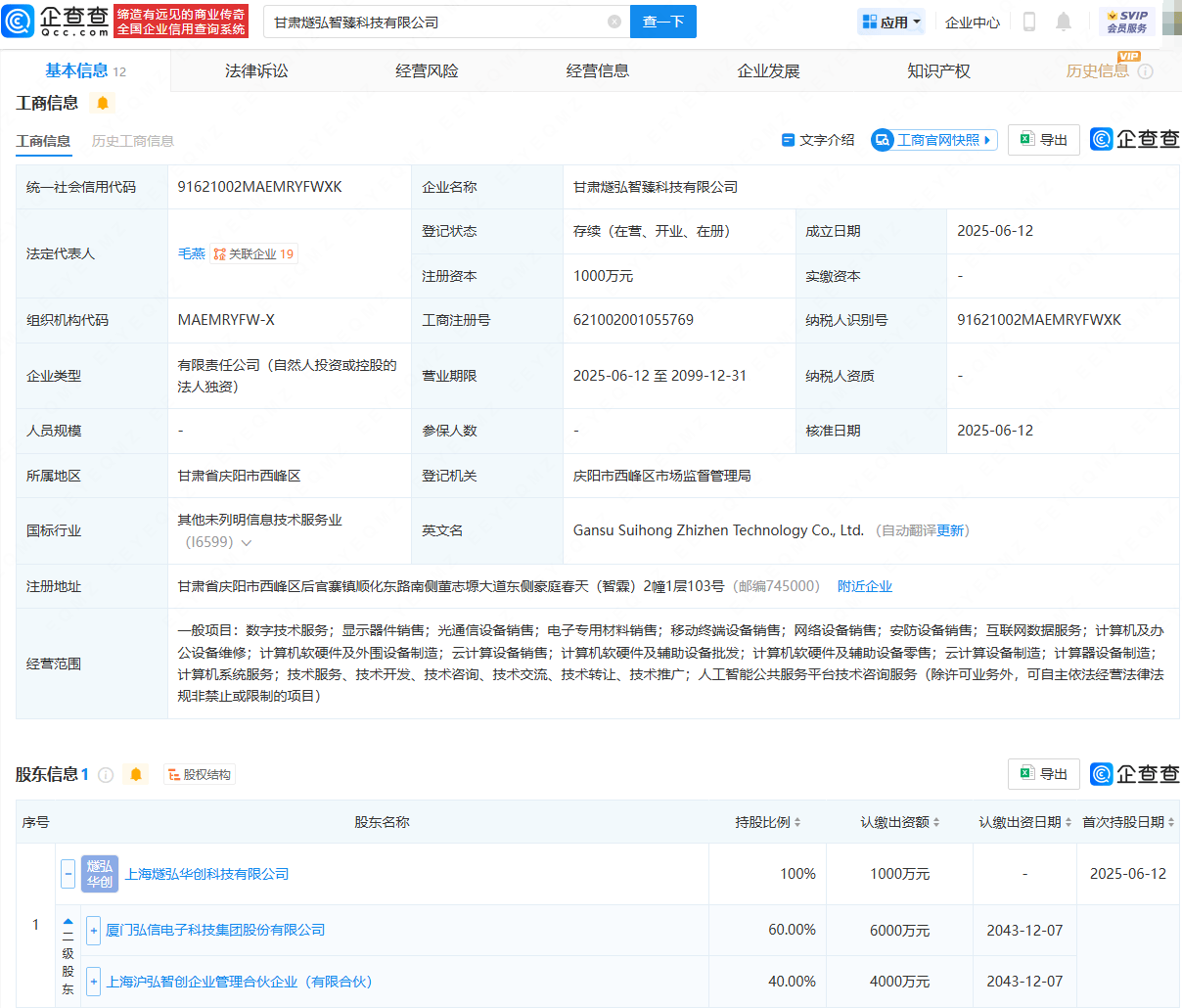Image resolution: width=1182 pixels, height=1008 pixels.
Task: Switch to 历史信息 VIP tab
Action: coord(1097,70)
